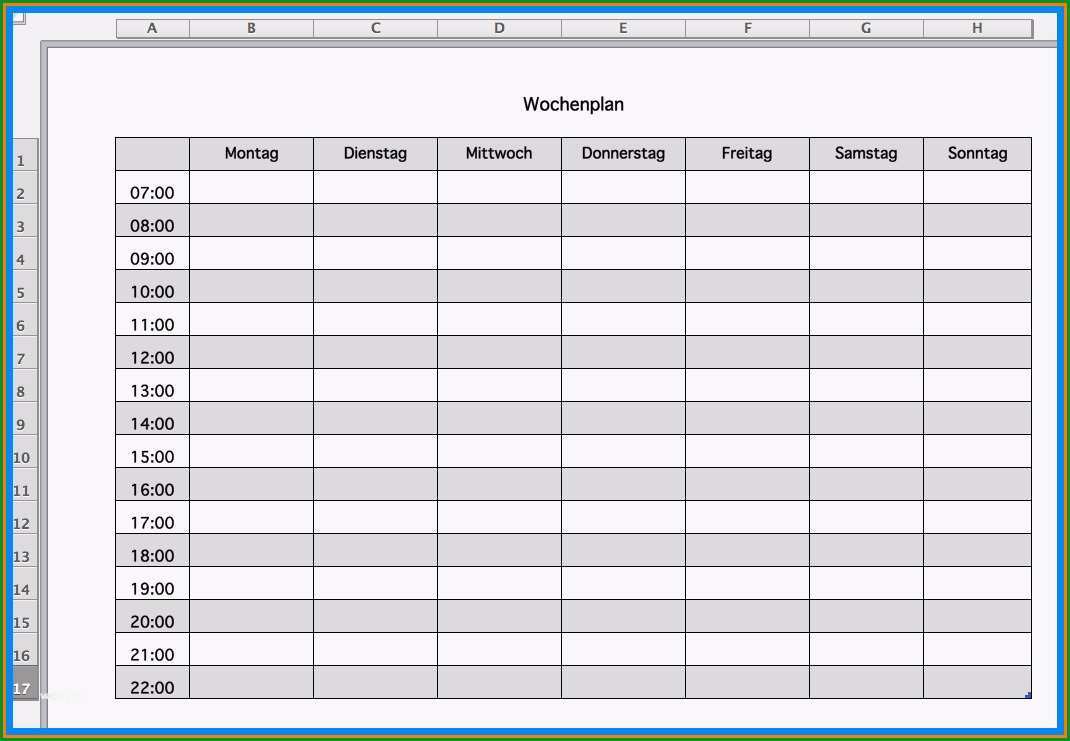
Task: Click the Mittwoch header cell
Action: 500,154
